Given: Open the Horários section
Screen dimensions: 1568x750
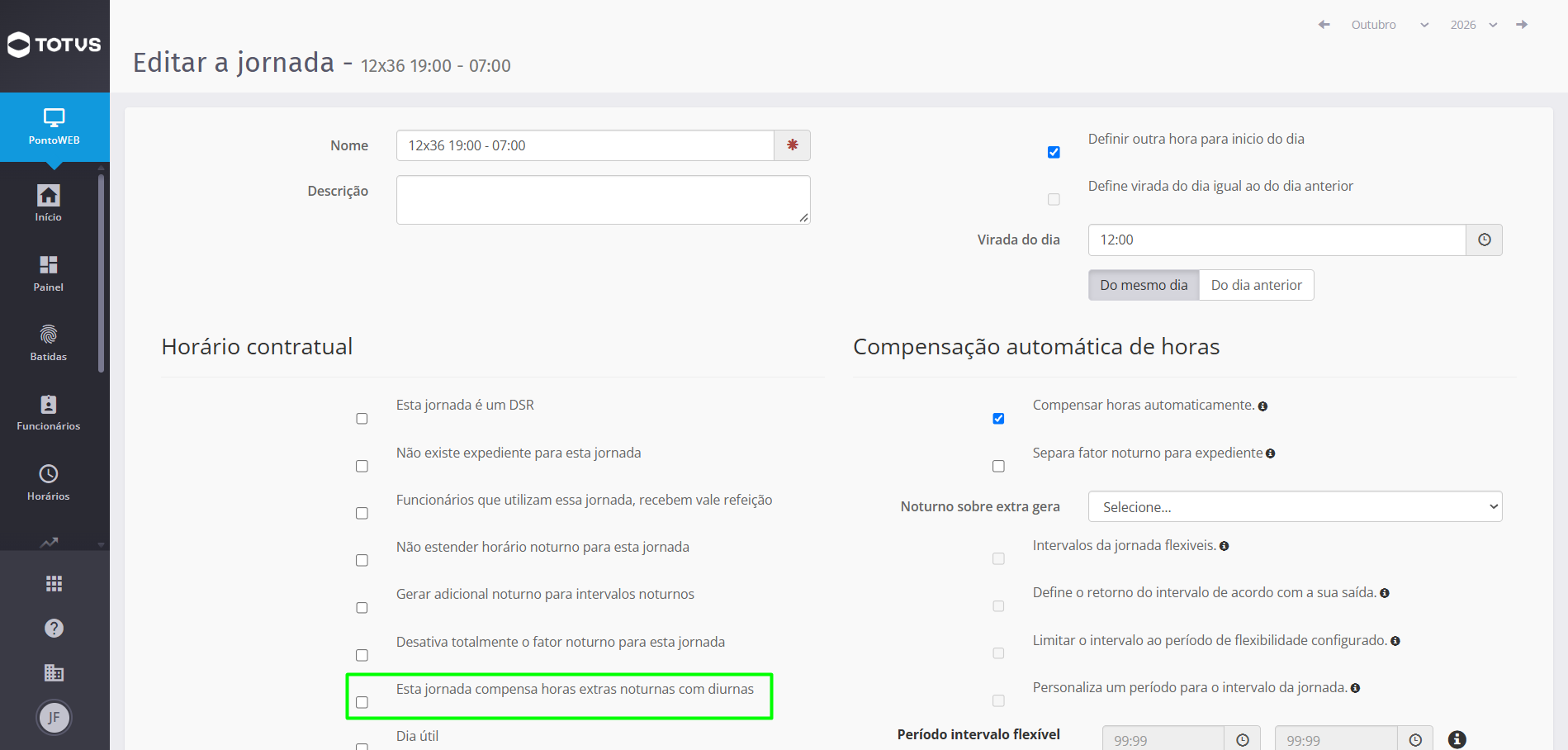Looking at the screenshot, I should [x=49, y=482].
